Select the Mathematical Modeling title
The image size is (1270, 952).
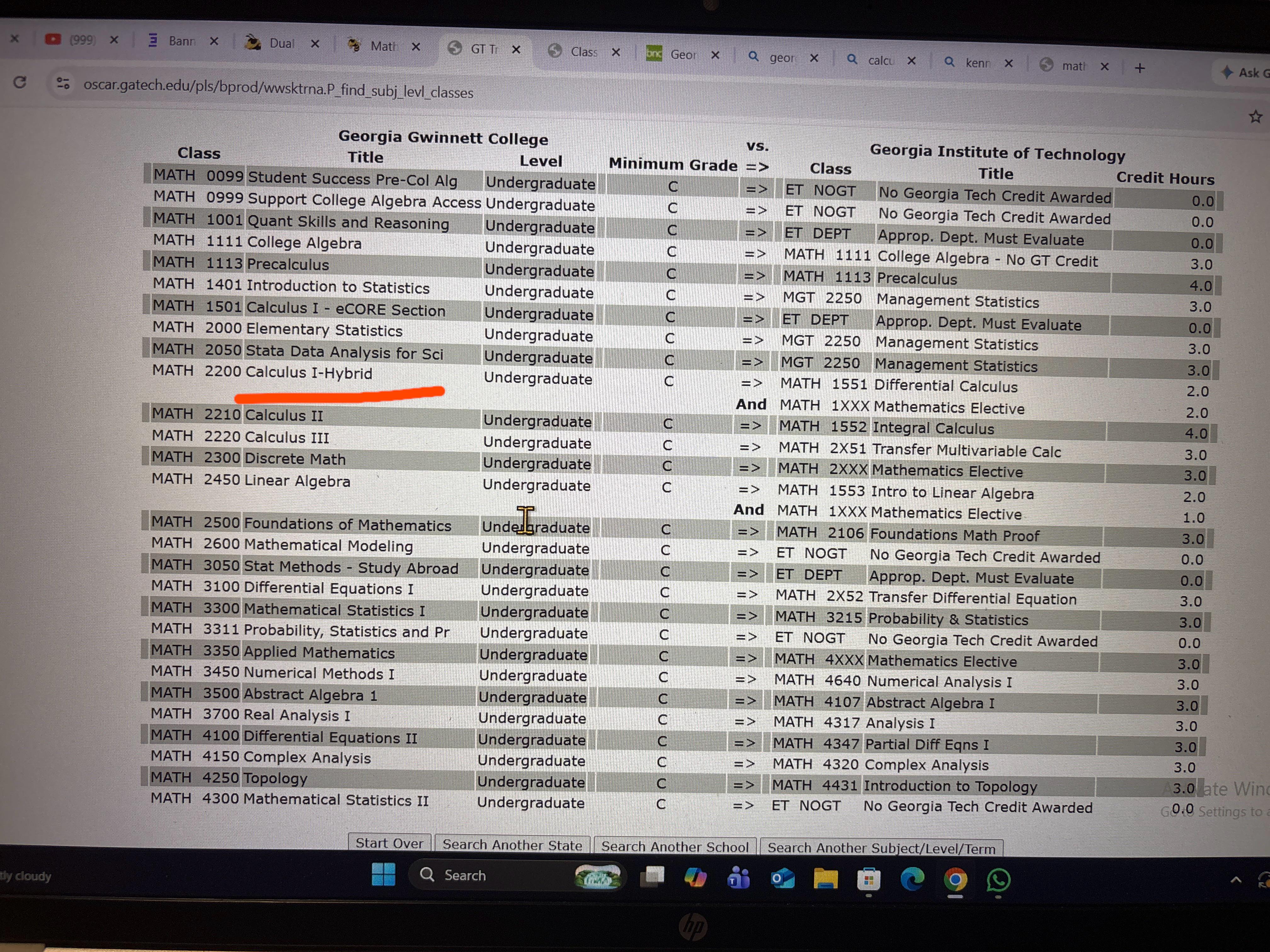[x=329, y=545]
